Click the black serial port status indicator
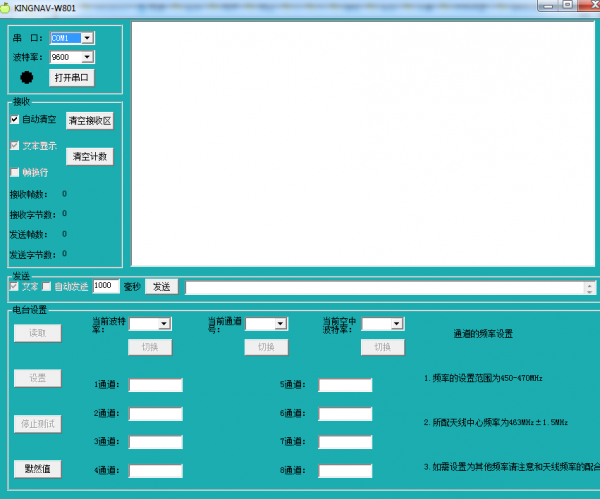The image size is (600, 499). click(26, 77)
